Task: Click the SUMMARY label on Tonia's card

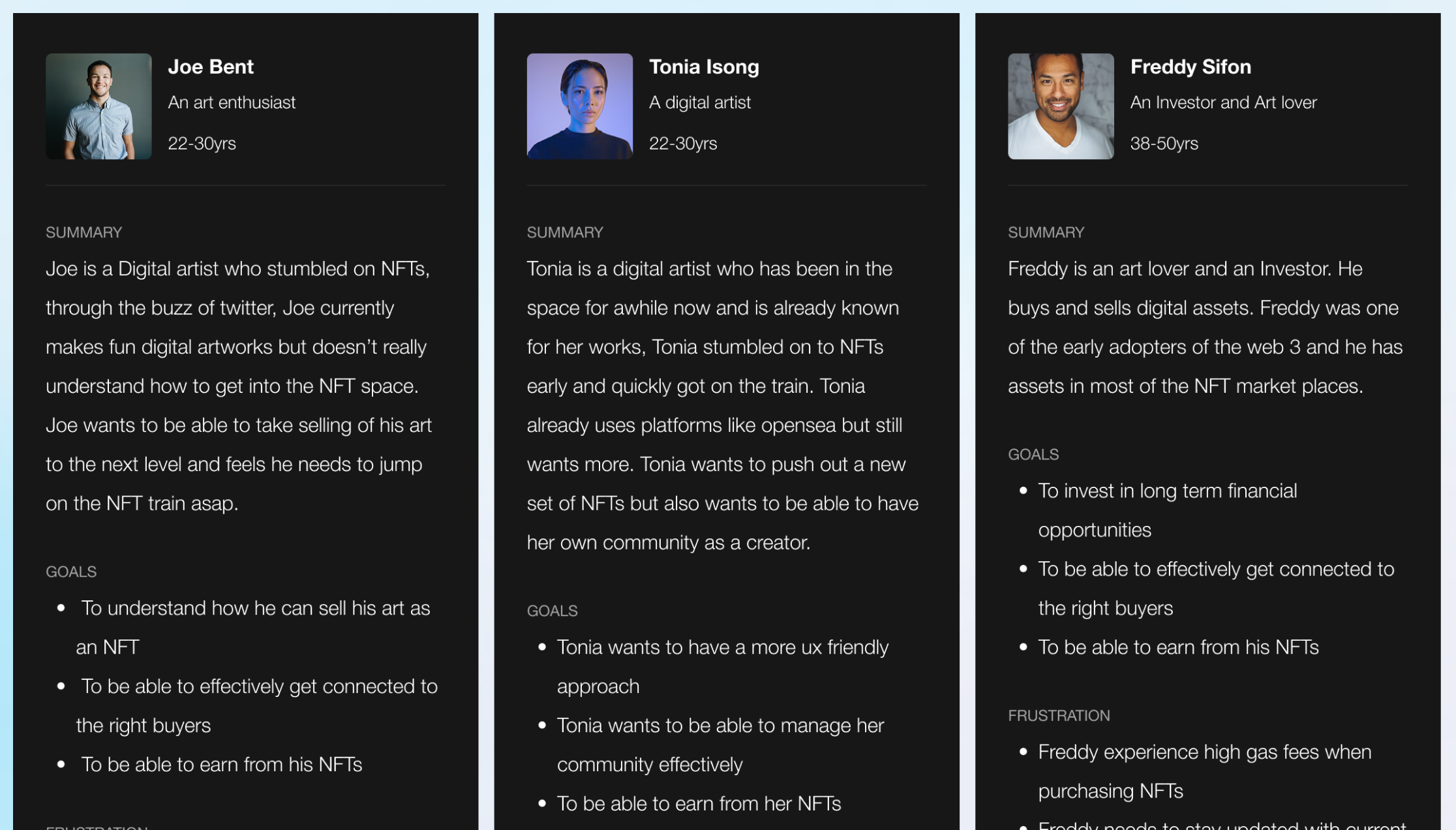Action: click(x=565, y=232)
